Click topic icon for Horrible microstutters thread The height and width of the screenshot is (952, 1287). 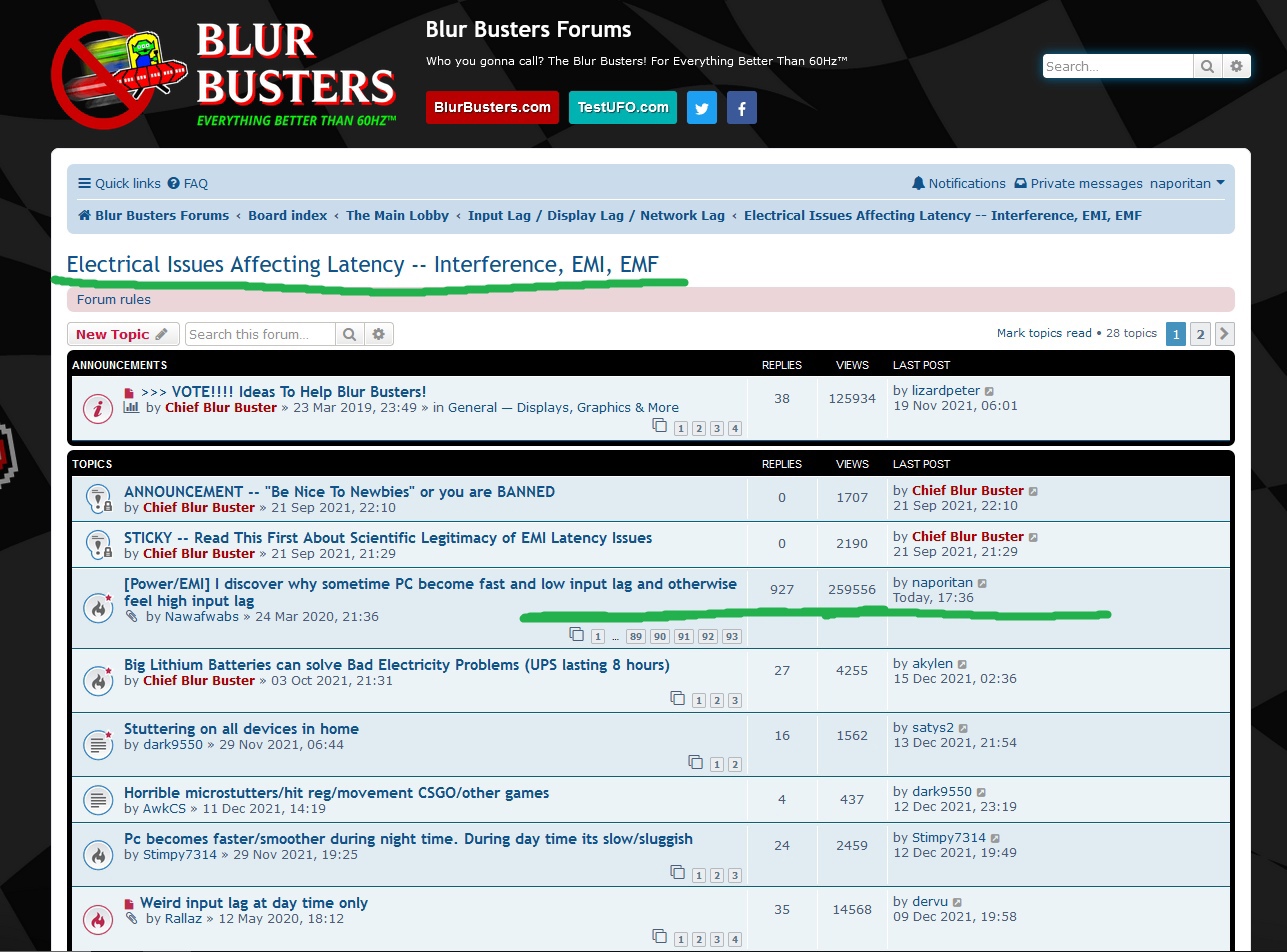coord(98,799)
